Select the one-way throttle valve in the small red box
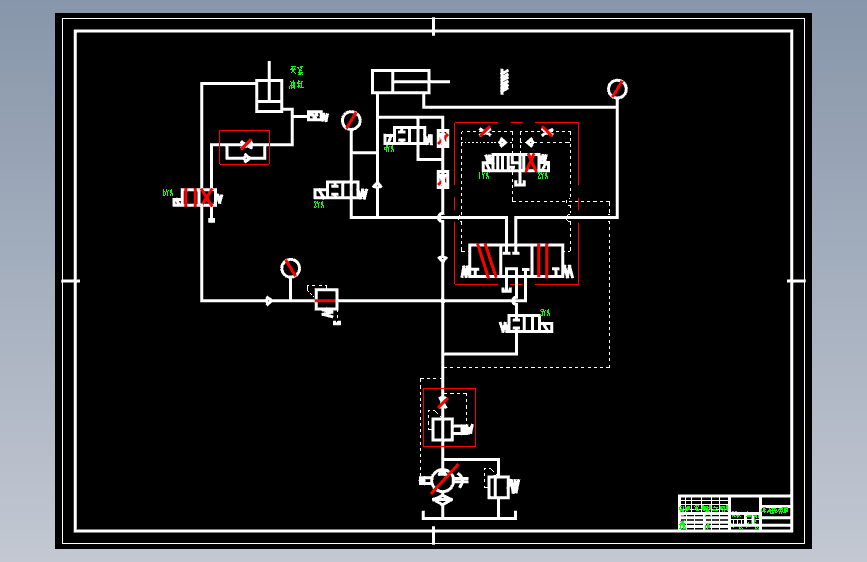The width and height of the screenshot is (867, 562). [x=244, y=148]
